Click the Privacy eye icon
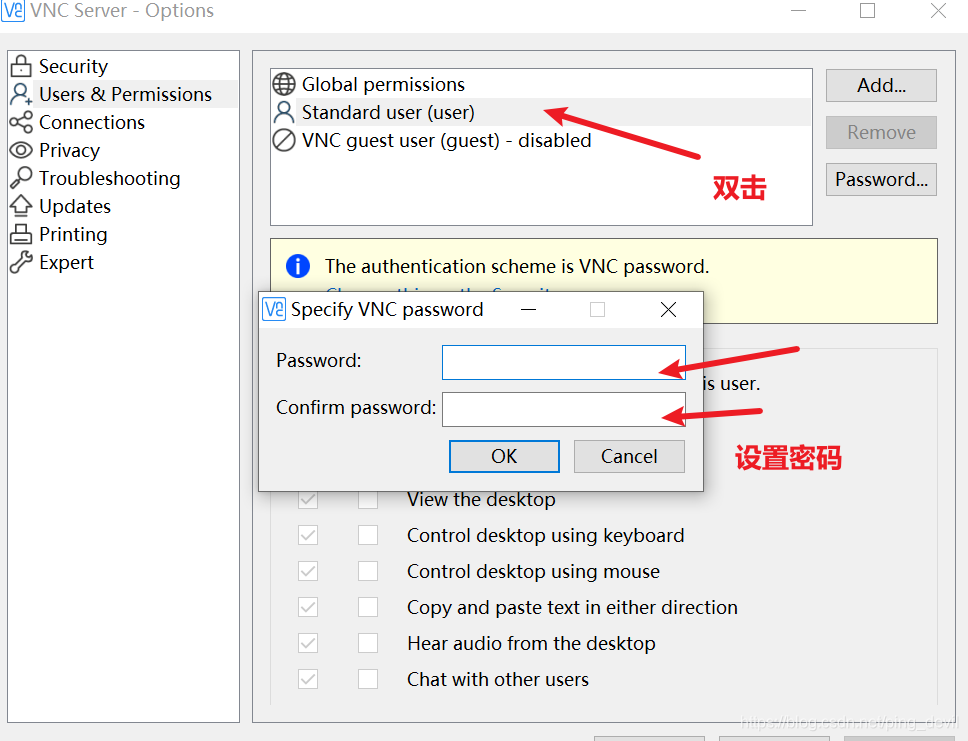Screen dimensions: 968x741 [x=21, y=150]
